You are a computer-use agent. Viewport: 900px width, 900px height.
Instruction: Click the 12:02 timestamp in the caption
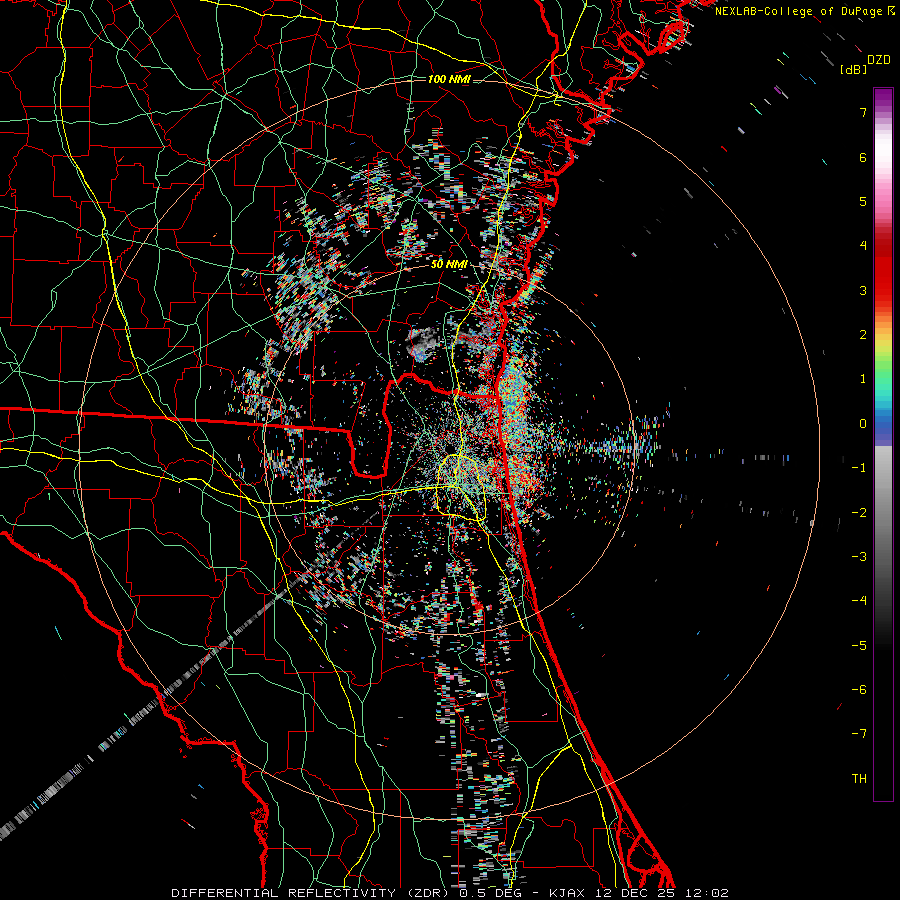[x=706, y=893]
